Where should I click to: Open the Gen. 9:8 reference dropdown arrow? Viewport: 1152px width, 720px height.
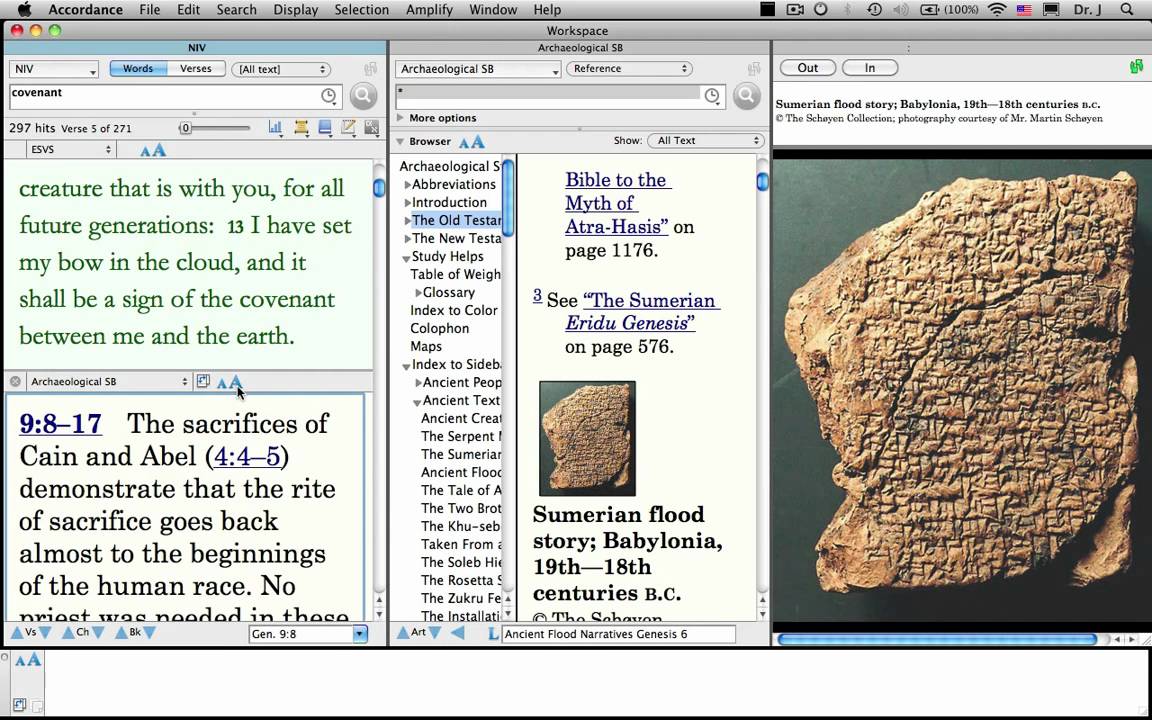[x=360, y=634]
